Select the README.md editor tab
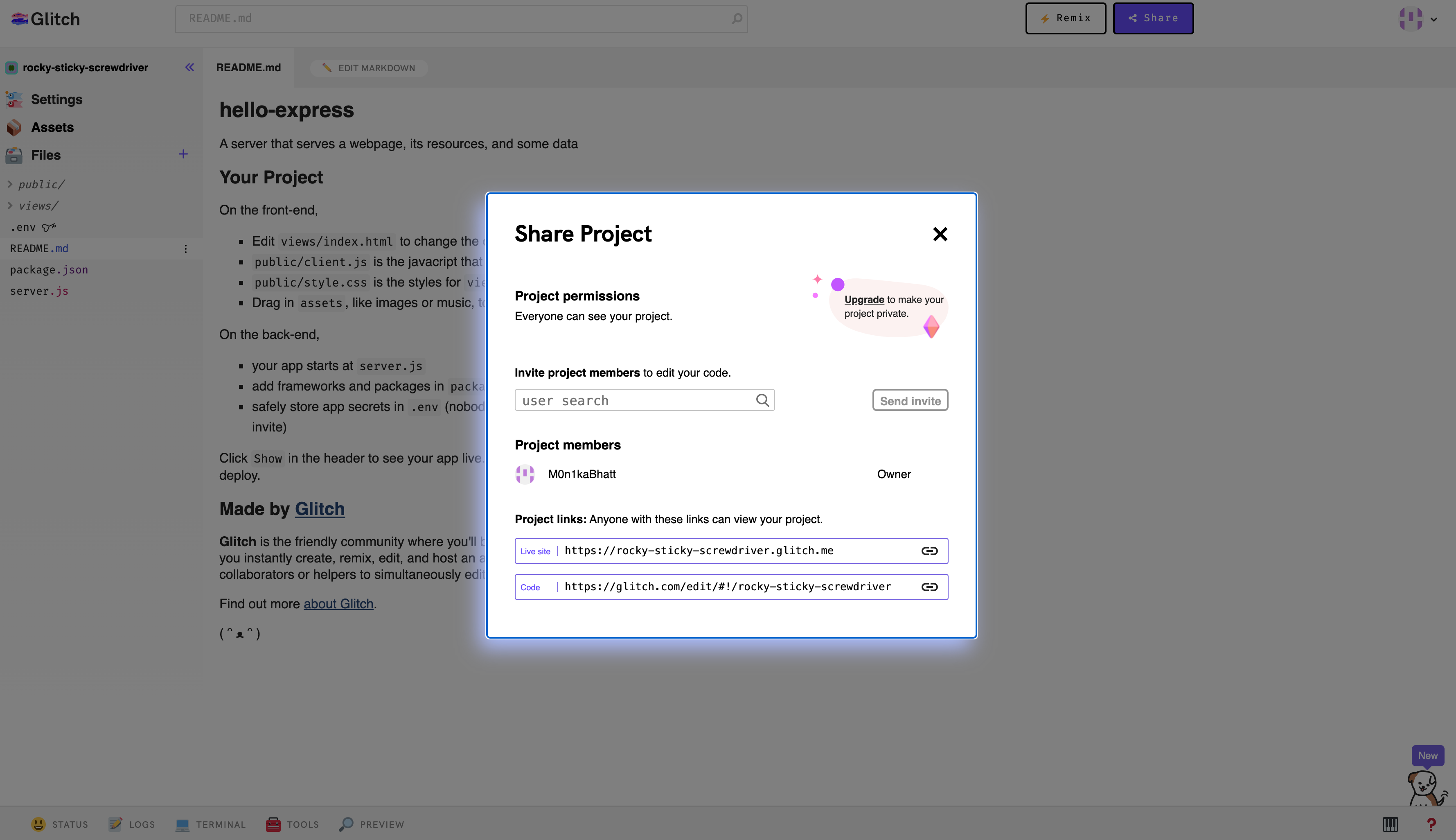Screen dimensions: 1456x840 (248, 68)
